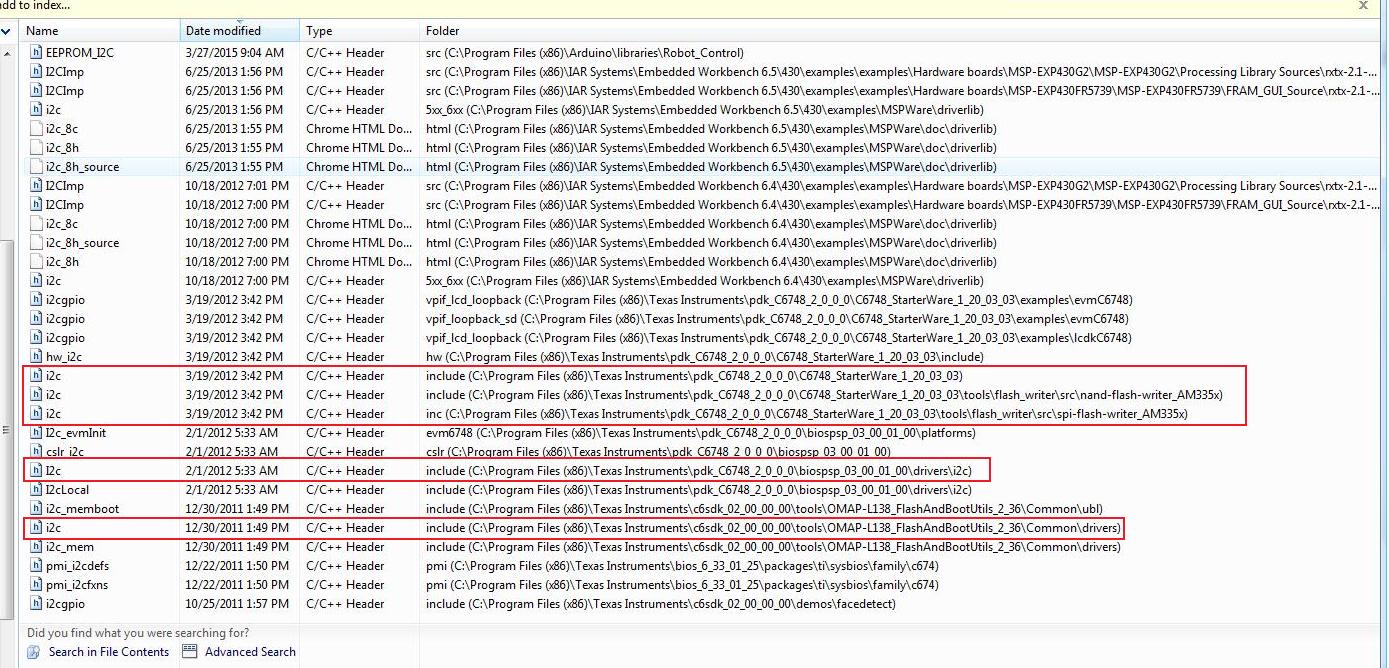Click the csIr biospsp_03_00_01_00 folder path
Image resolution: width=1389 pixels, height=668 pixels.
click(x=656, y=451)
